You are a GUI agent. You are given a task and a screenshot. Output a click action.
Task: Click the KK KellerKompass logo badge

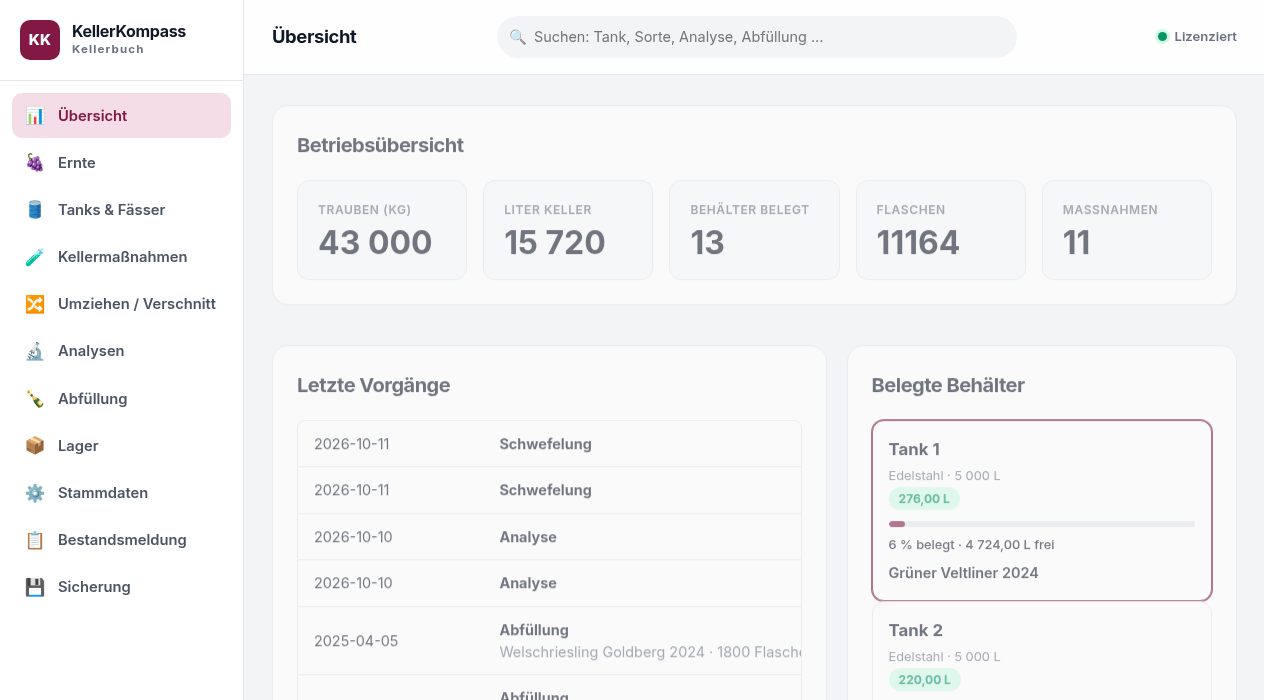pos(40,40)
